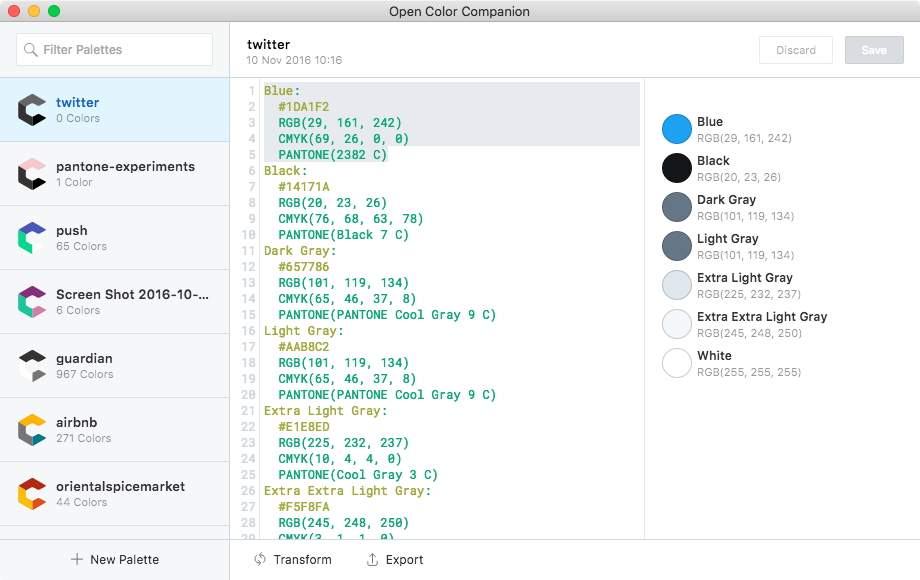This screenshot has height=580, width=920.
Task: Click the '44 Colors' count text
Action: click(82, 502)
